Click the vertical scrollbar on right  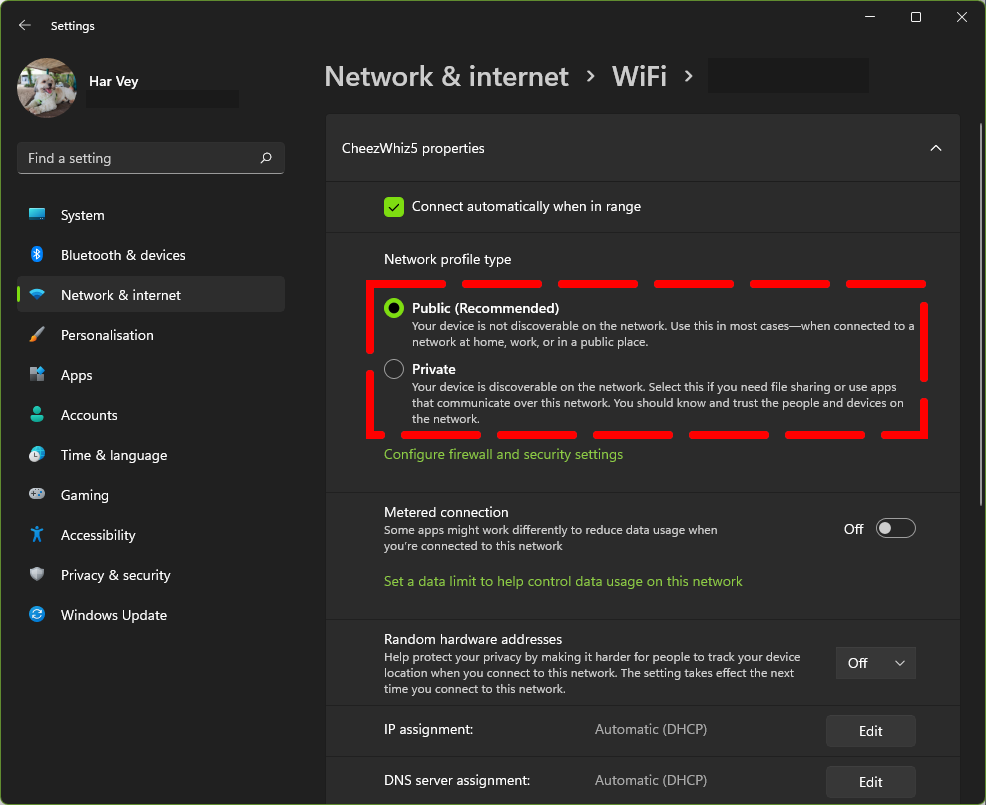(x=980, y=314)
